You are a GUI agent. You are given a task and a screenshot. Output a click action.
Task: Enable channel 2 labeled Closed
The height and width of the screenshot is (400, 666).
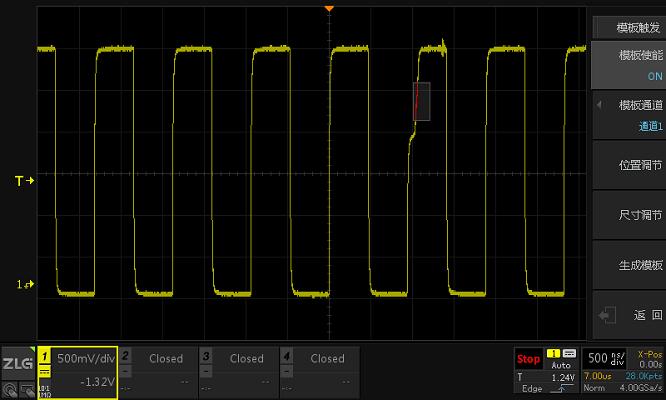point(158,368)
